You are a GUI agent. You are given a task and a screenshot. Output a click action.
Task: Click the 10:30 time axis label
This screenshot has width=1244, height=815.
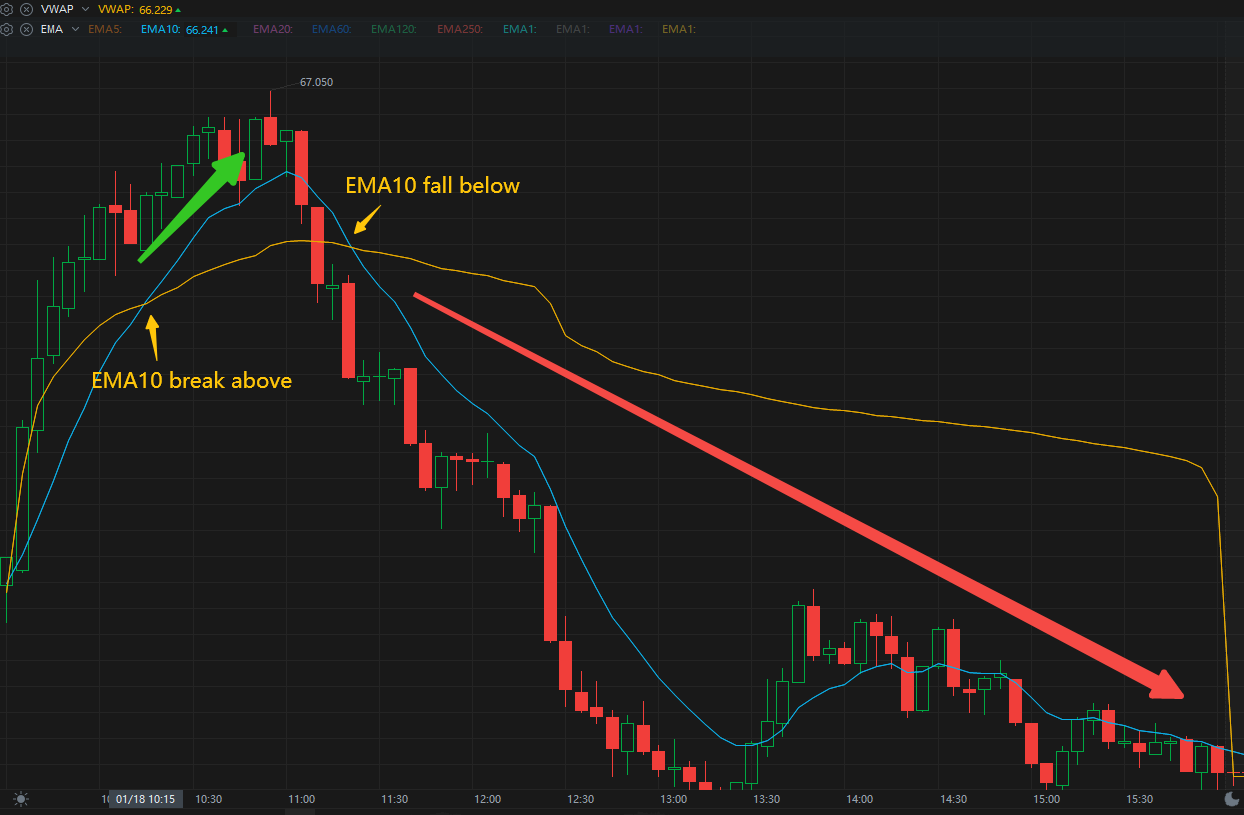(x=209, y=799)
